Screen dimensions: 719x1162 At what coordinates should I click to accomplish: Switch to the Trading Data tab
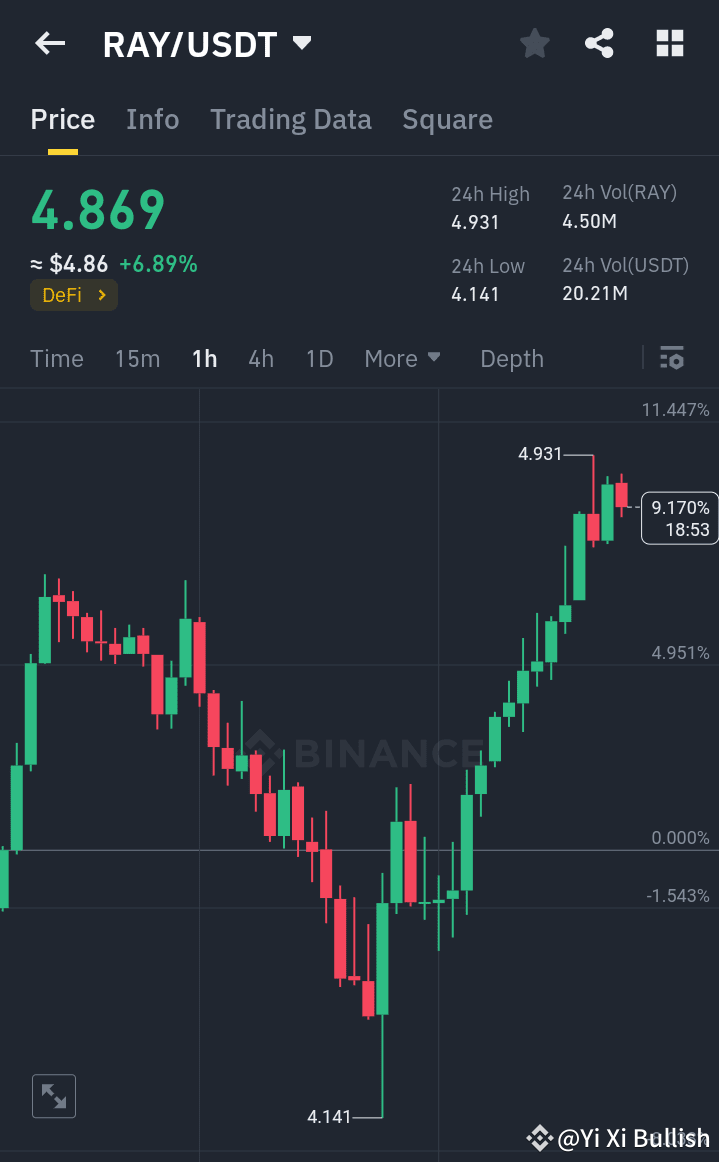click(290, 119)
